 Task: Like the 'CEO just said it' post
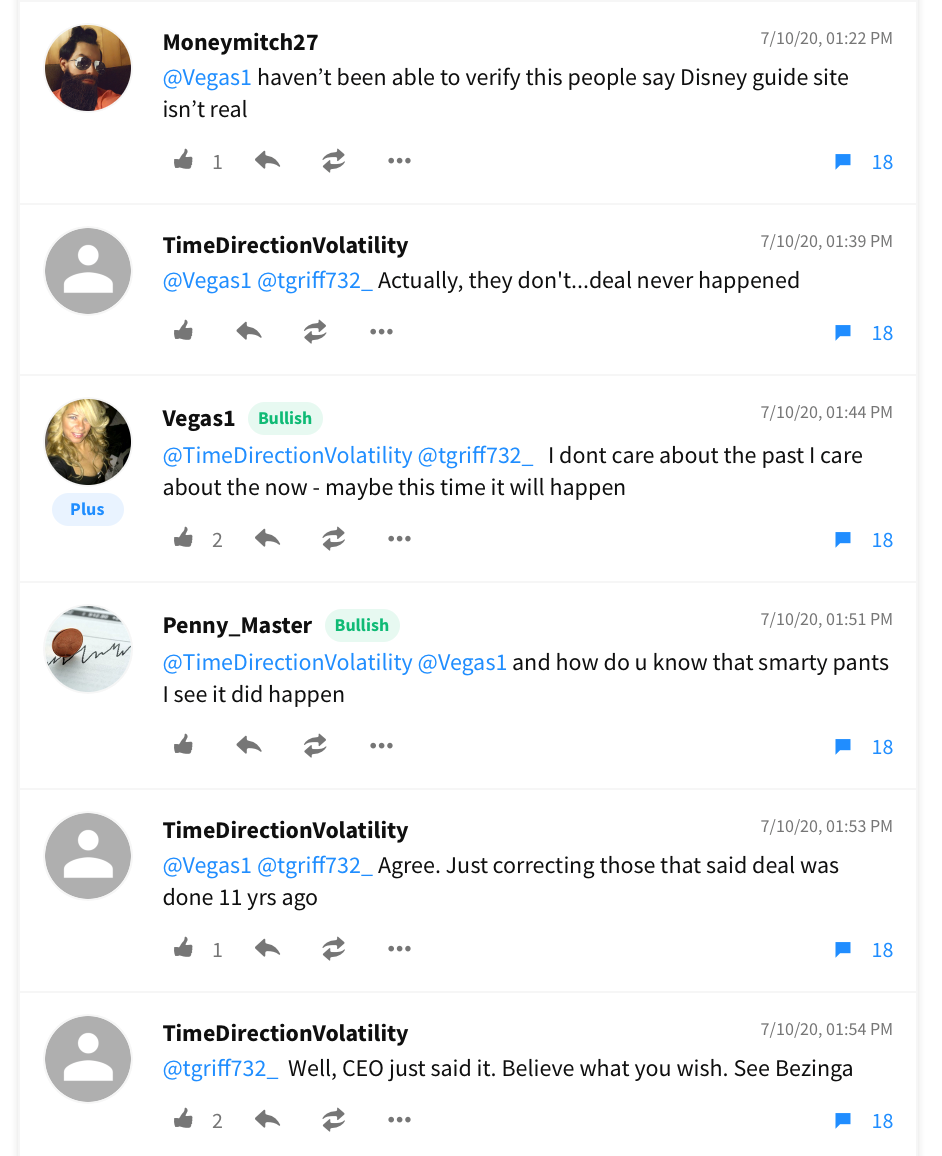[184, 1120]
